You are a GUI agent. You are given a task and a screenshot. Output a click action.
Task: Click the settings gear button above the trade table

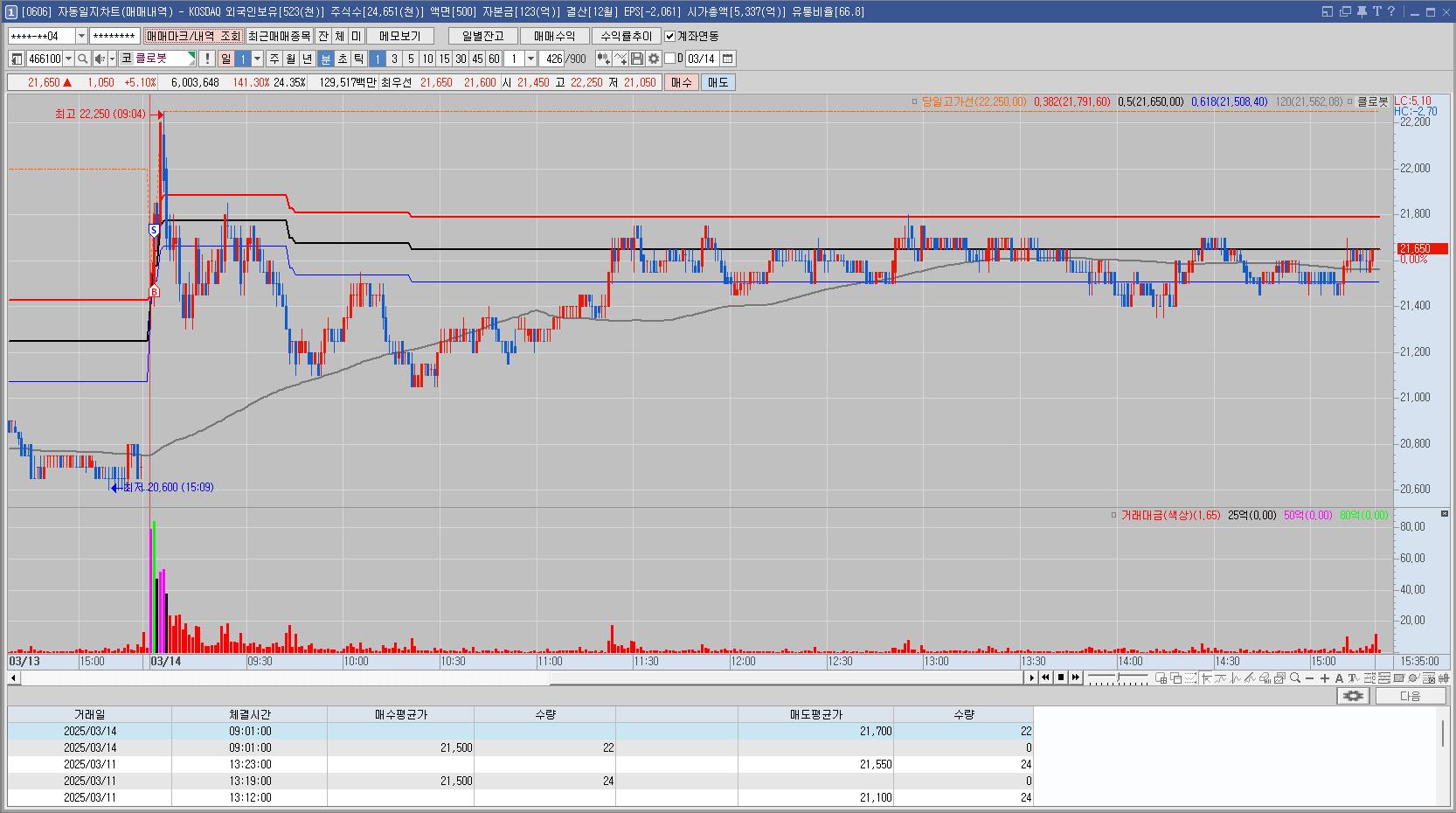[x=1353, y=696]
